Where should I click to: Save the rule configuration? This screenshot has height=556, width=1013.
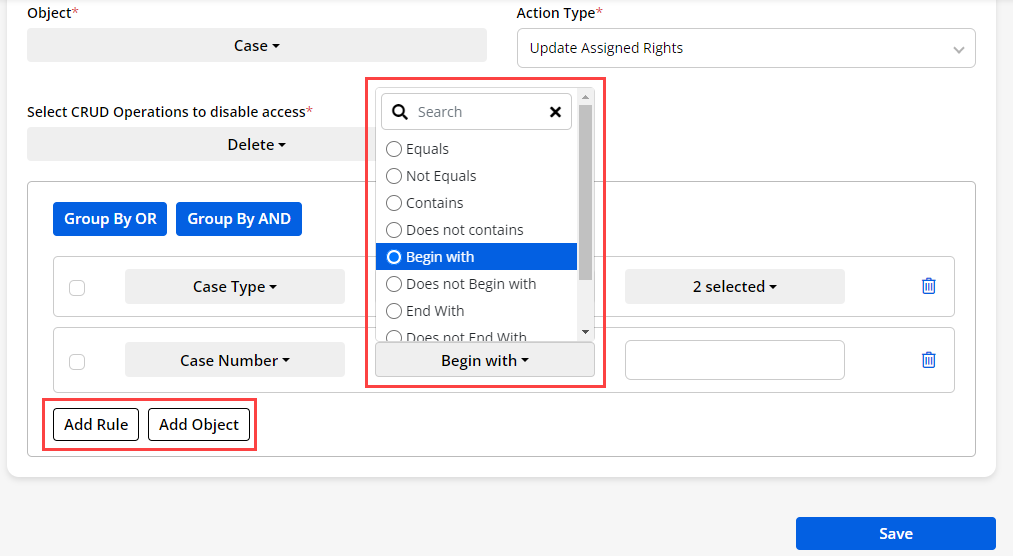point(895,533)
